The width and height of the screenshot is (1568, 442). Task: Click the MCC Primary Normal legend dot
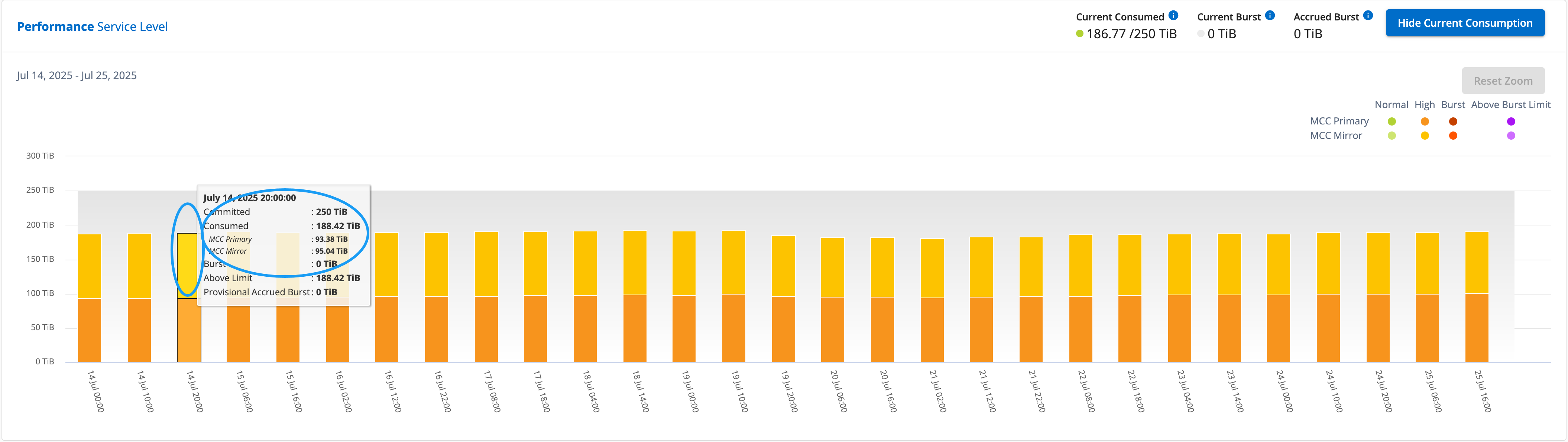[1392, 122]
